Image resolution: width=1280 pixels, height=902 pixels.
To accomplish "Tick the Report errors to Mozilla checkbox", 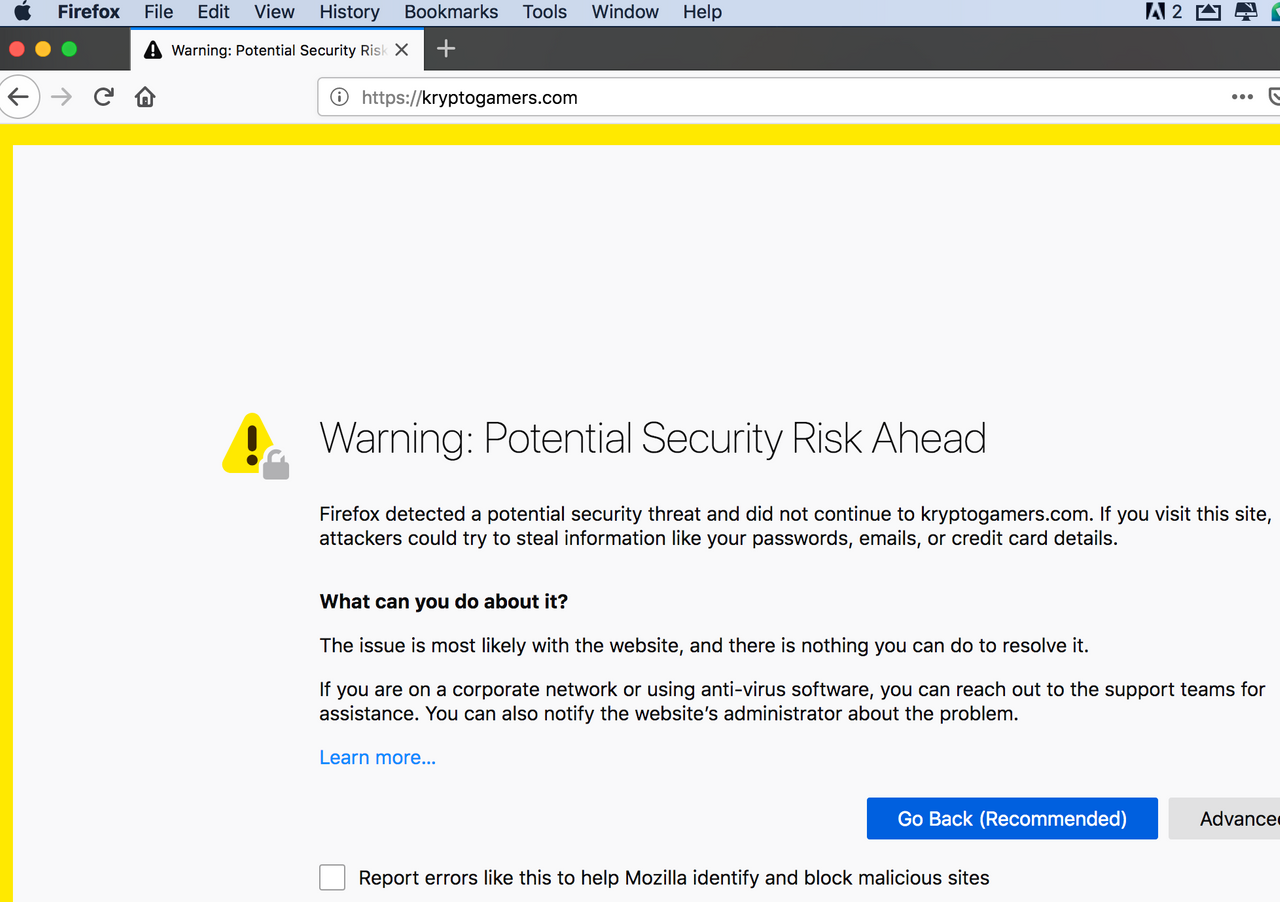I will pyautogui.click(x=332, y=878).
